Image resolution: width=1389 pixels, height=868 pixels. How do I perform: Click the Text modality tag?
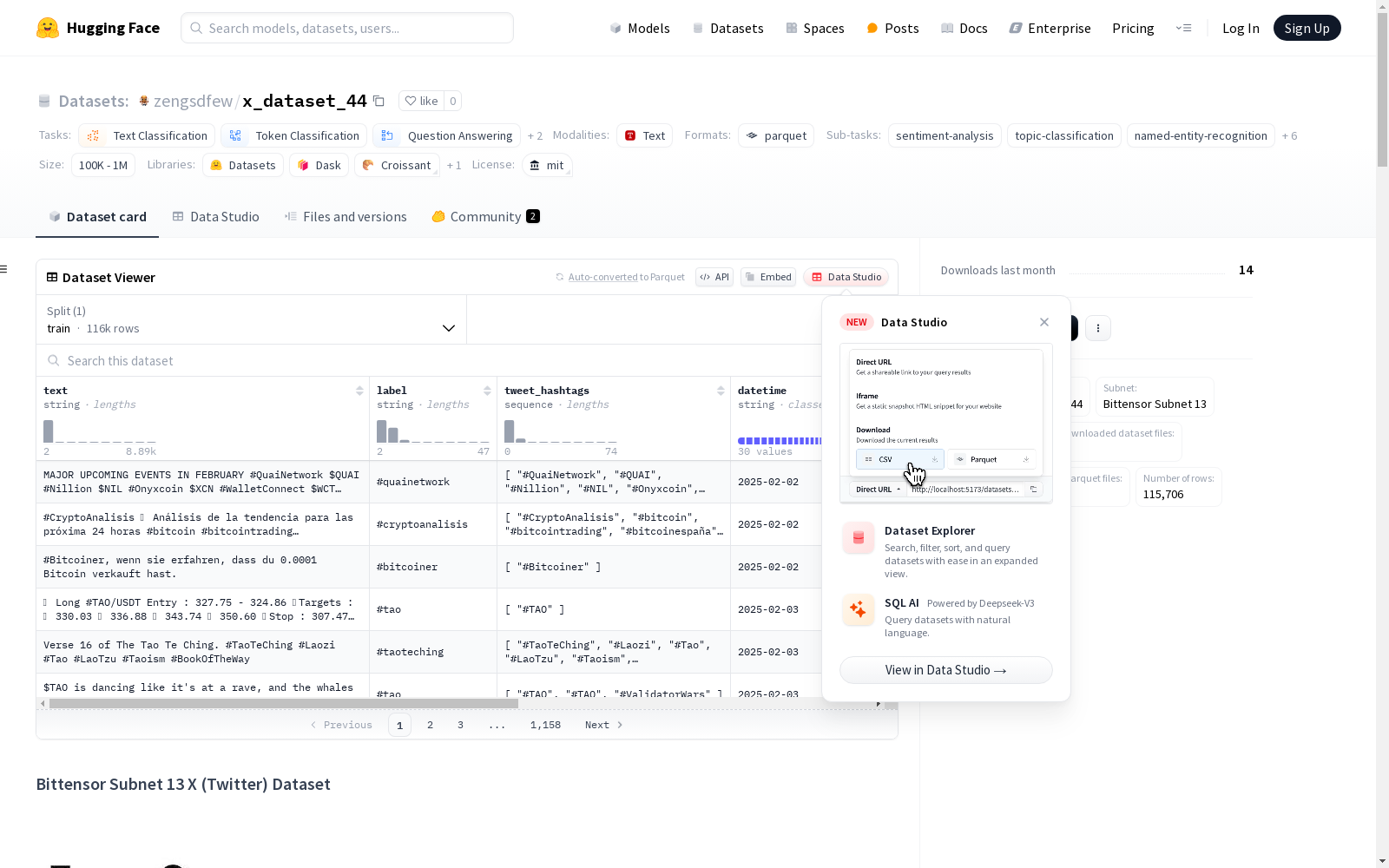[645, 135]
